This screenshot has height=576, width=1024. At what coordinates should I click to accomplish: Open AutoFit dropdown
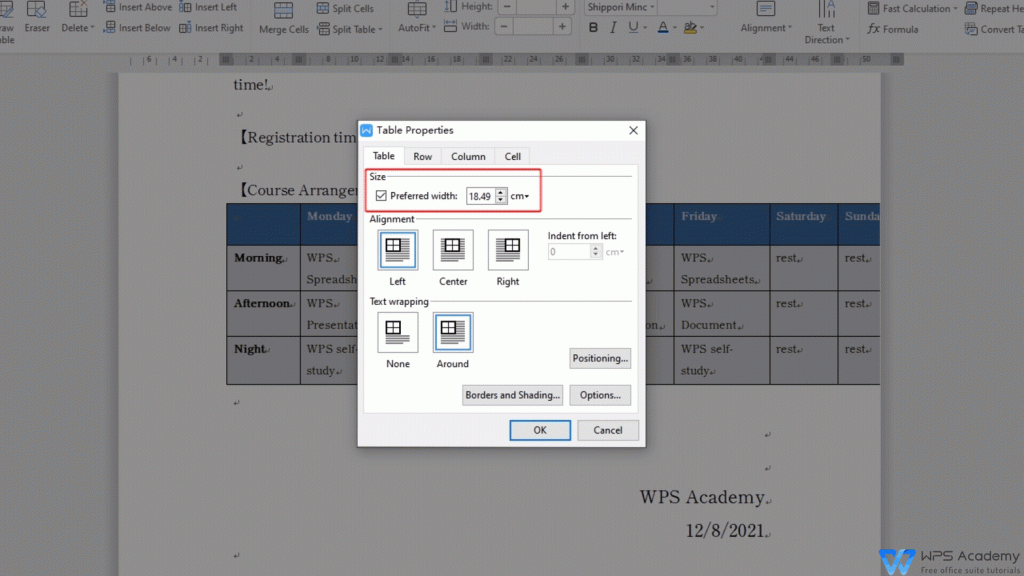(417, 18)
